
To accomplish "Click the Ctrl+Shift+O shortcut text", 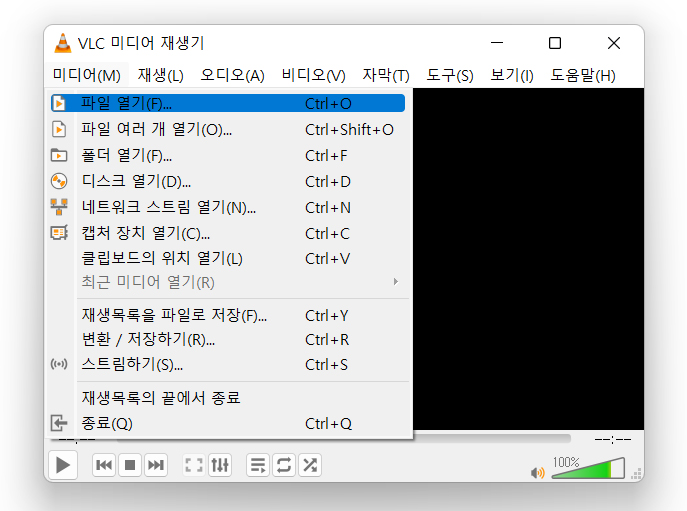I will point(349,130).
